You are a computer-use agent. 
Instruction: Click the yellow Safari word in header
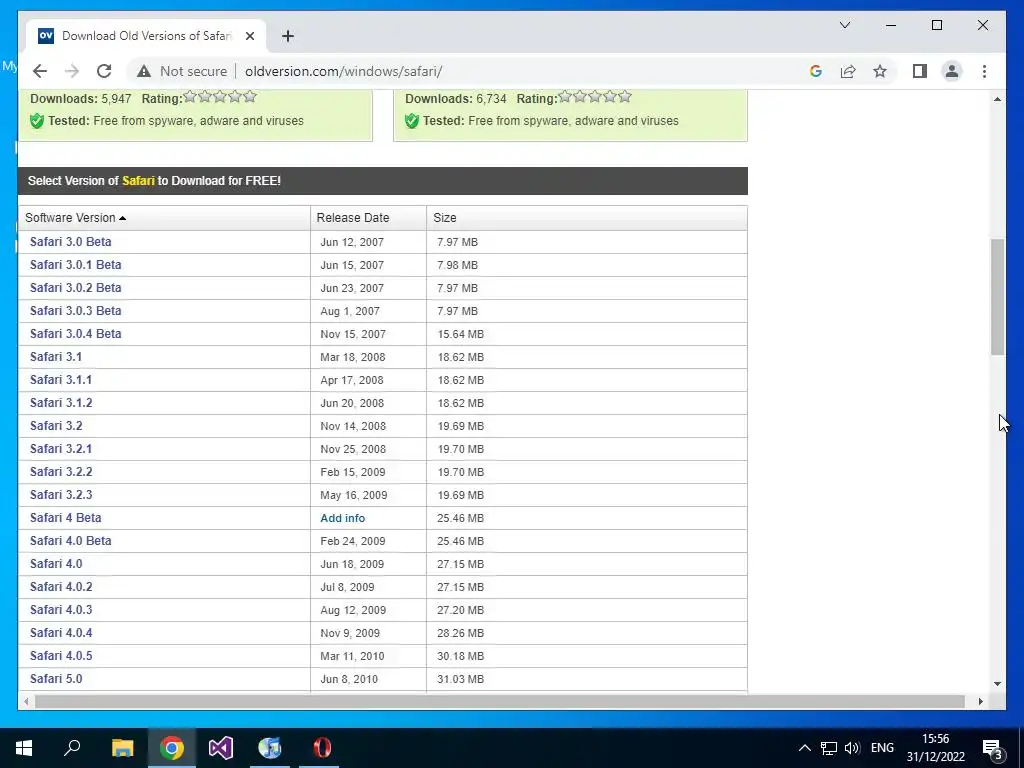(138, 181)
